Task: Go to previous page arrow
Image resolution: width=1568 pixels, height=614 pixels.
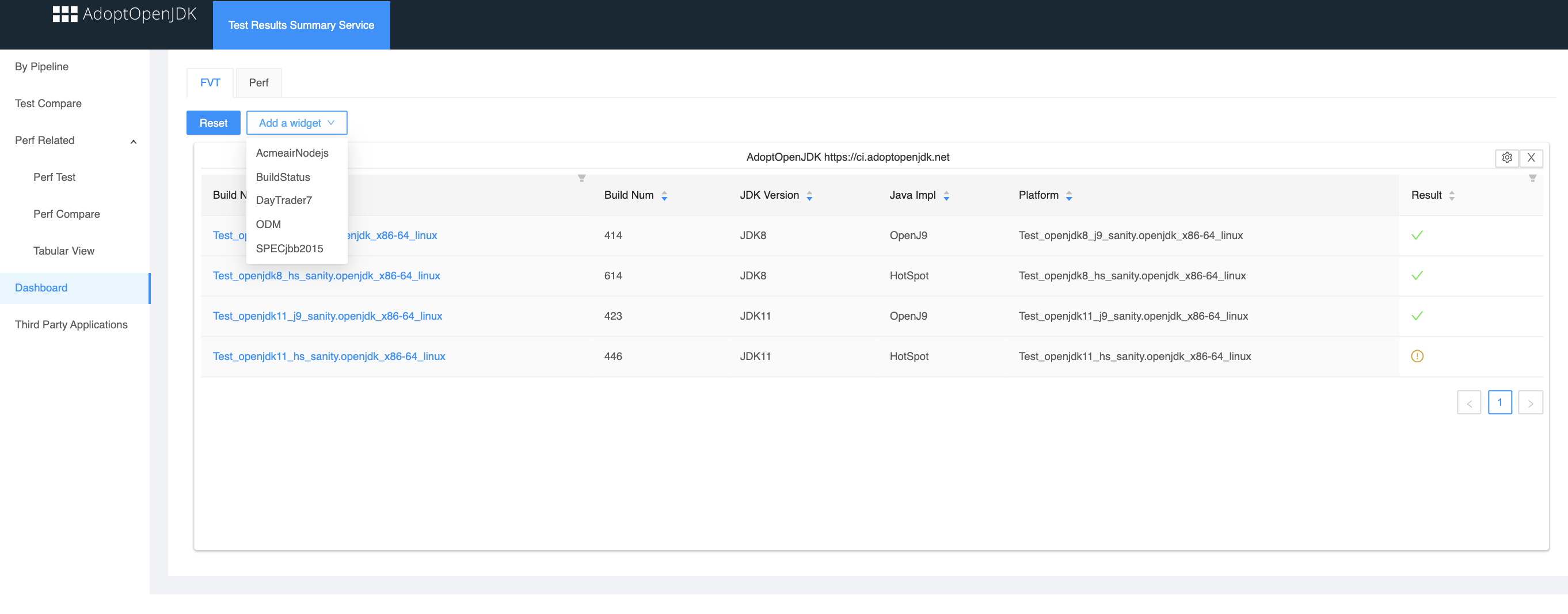Action: (1469, 403)
